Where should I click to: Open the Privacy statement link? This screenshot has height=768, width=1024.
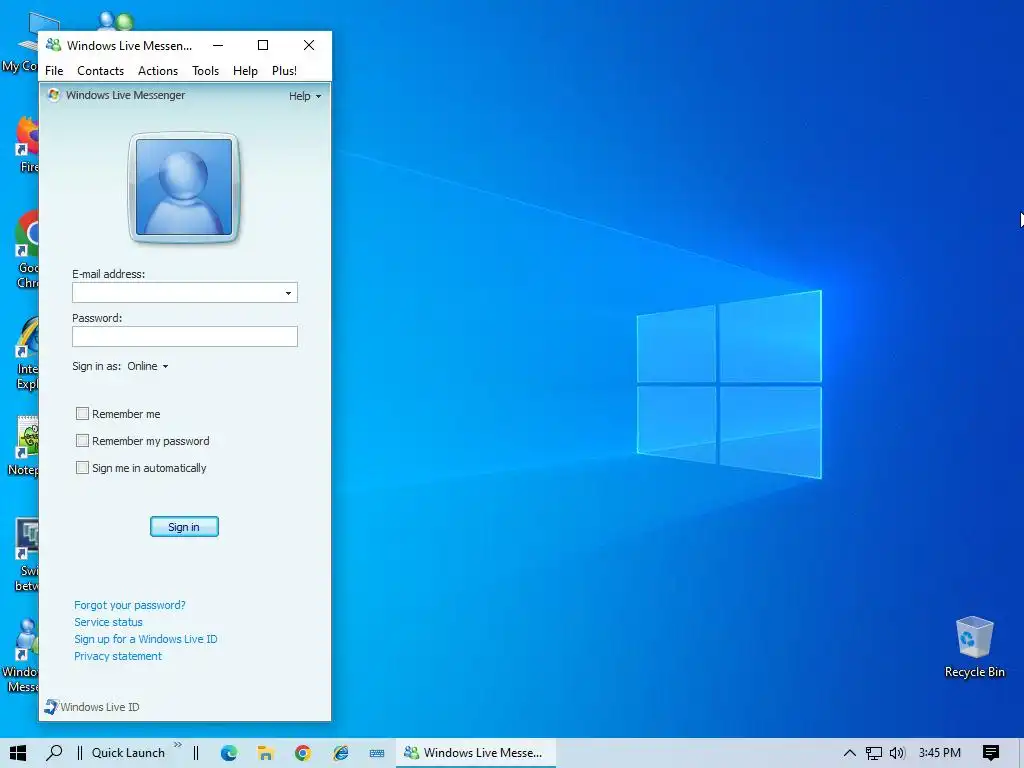point(118,656)
